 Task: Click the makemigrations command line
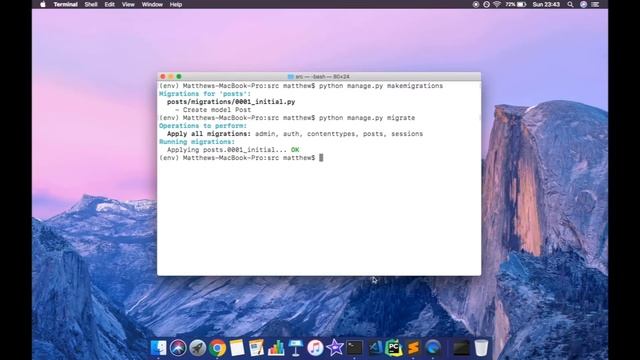[301, 86]
